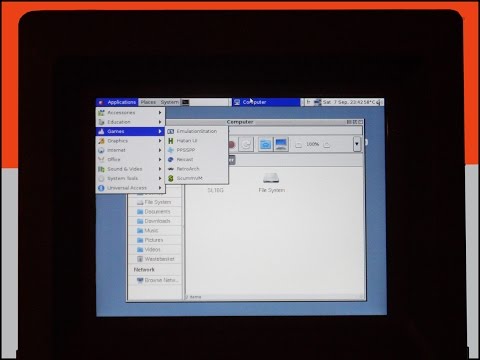This screenshot has height=360, width=480.
Task: Expand the Universal Access submenu
Action: tap(130, 188)
